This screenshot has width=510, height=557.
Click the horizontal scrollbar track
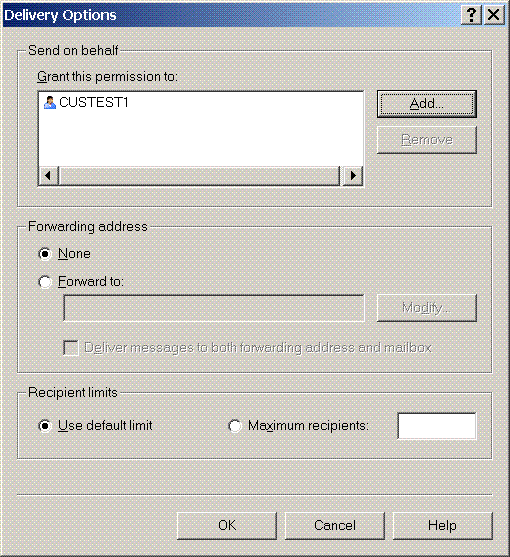click(x=199, y=175)
